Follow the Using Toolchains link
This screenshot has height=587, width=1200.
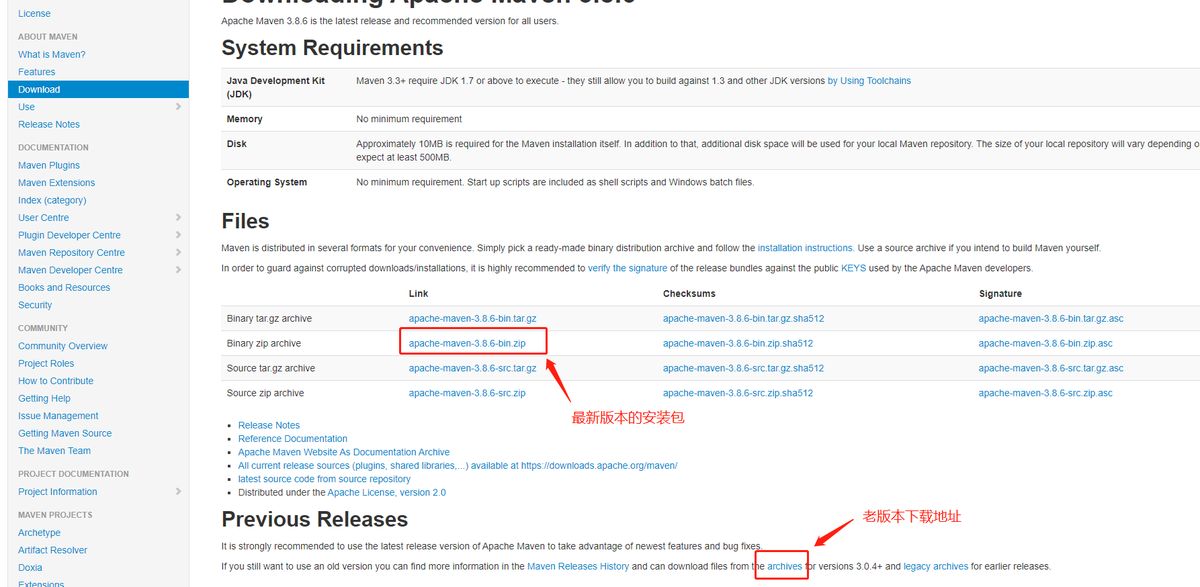click(869, 81)
